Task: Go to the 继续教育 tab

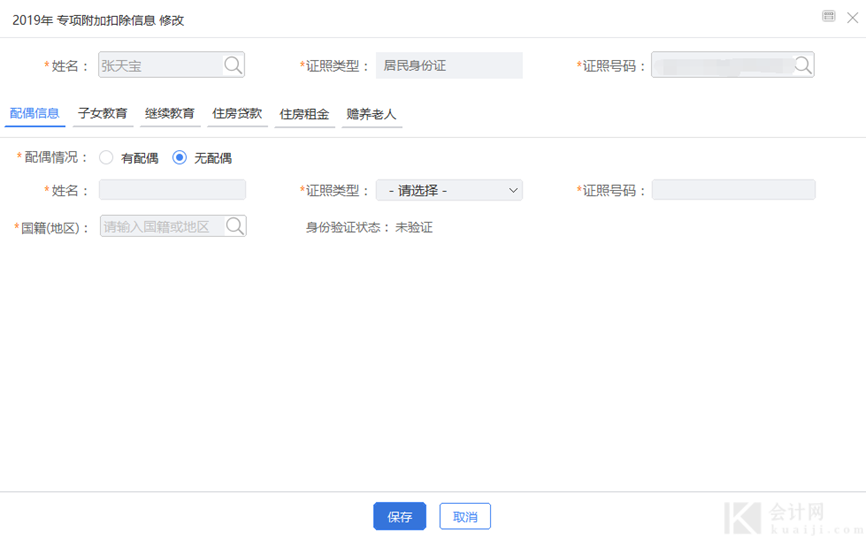Action: 170,114
